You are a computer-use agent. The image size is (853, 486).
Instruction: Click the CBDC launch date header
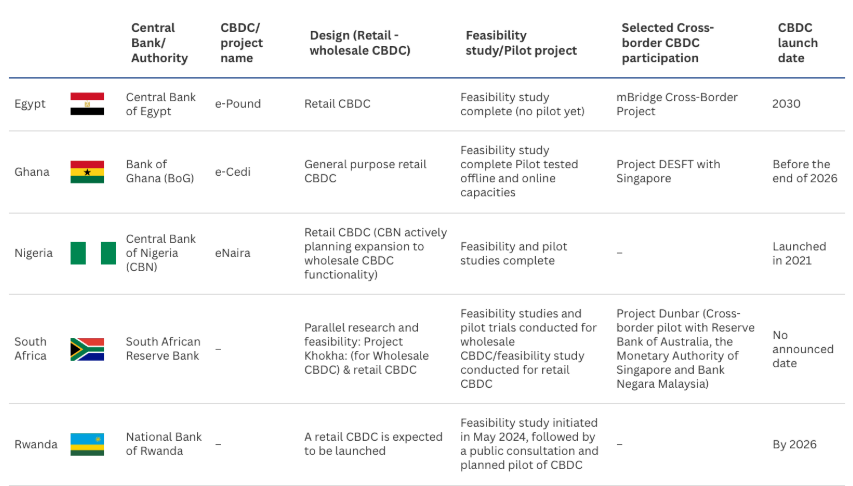798,43
